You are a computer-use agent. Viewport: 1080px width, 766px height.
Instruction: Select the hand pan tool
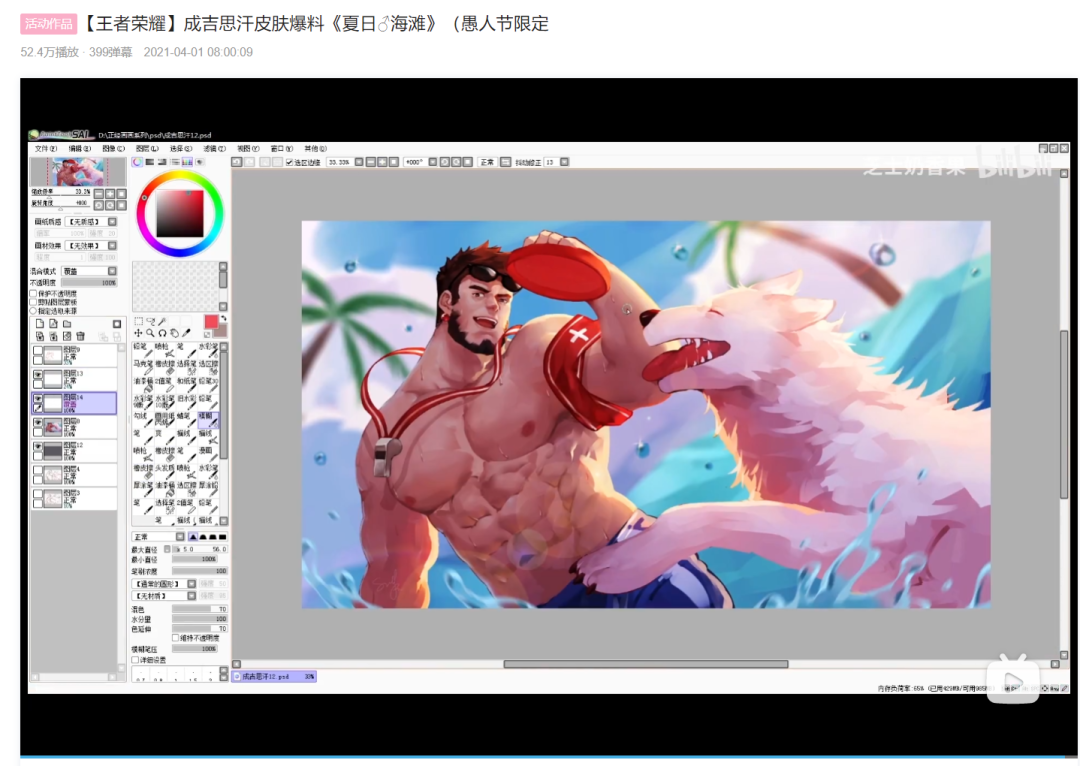click(174, 333)
